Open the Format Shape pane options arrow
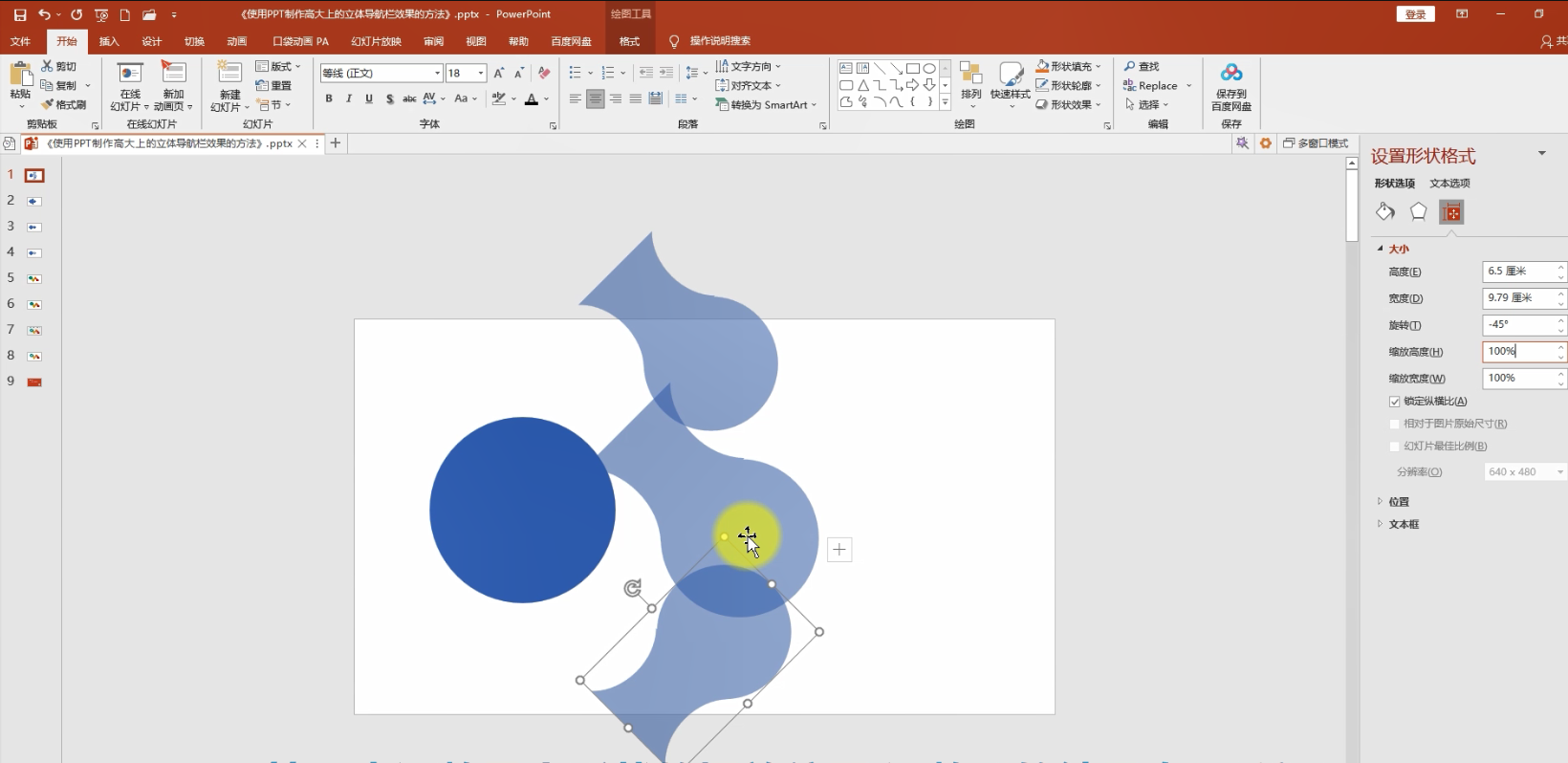The image size is (1568, 763). 1541,154
